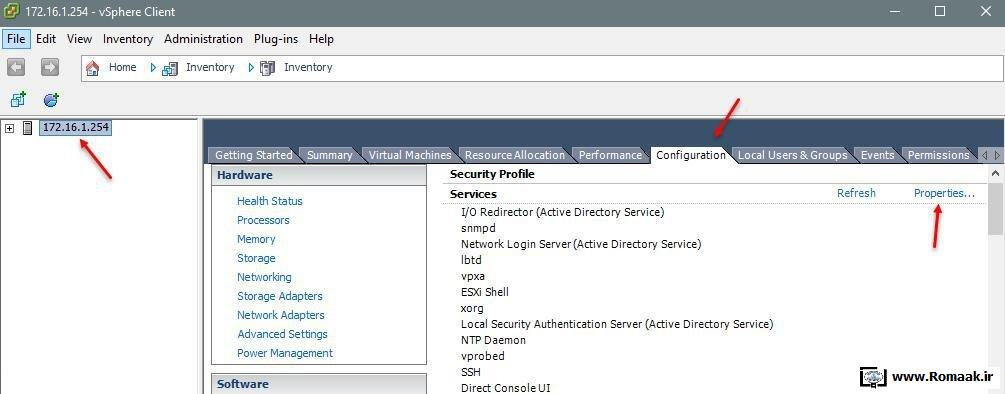Select I/O Redirector service entry
This screenshot has width=1005, height=394.
(562, 212)
